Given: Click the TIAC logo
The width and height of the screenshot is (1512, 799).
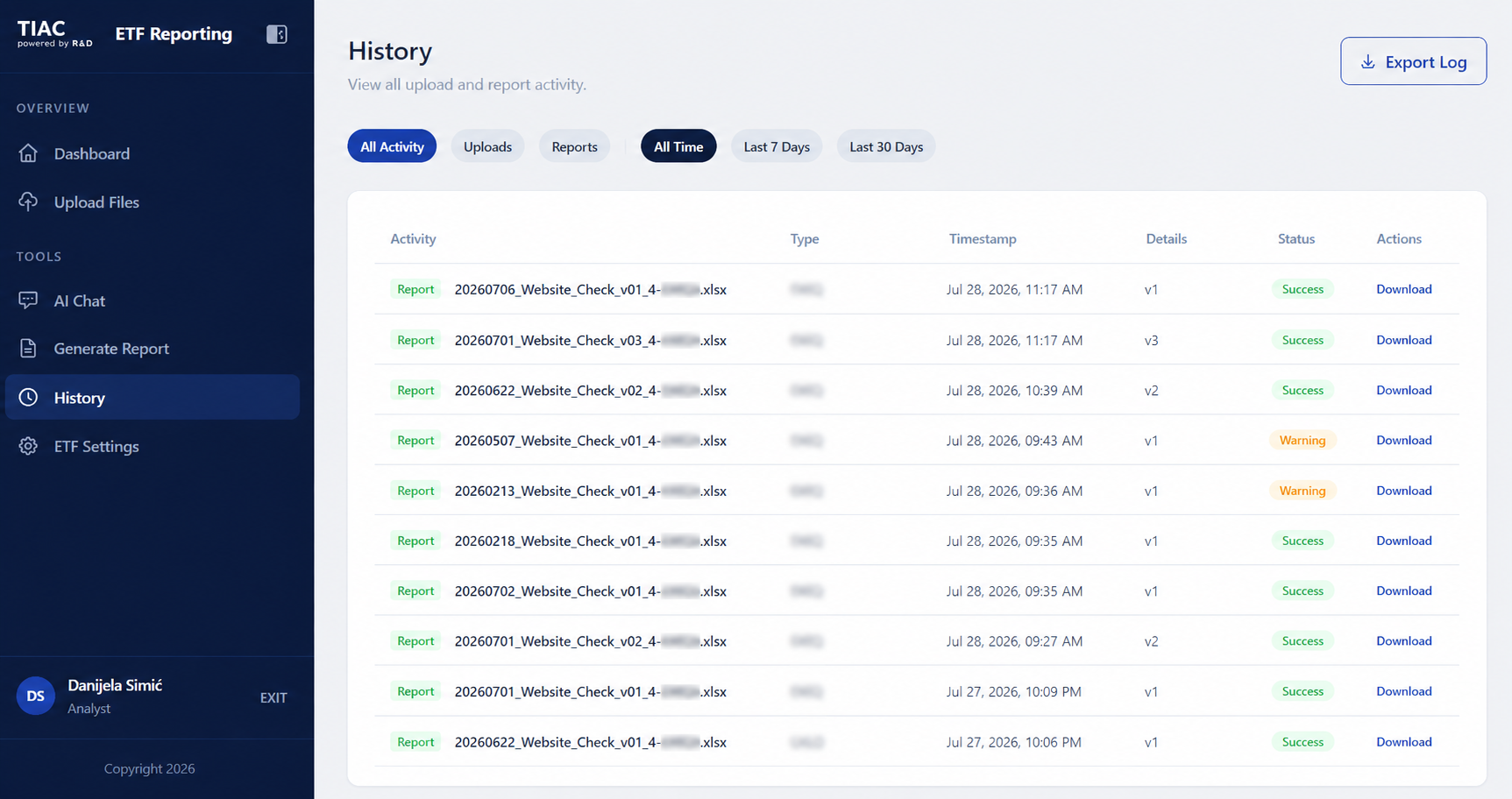Looking at the screenshot, I should point(54,33).
